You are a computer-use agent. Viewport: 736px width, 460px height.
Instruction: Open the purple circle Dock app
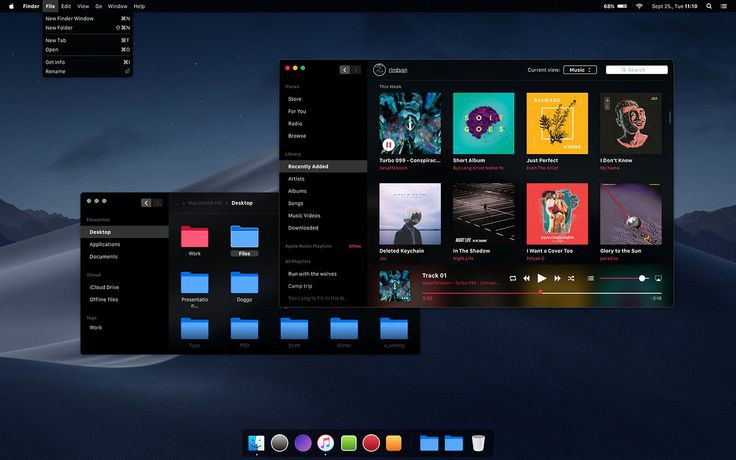click(303, 443)
